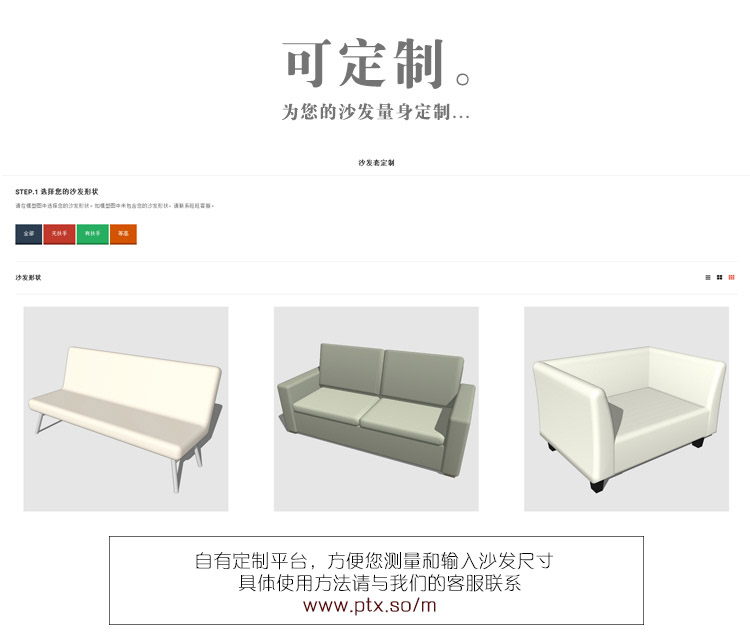Click the 沙发形状 section label
Image resolution: width=750 pixels, height=643 pixels.
pos(28,277)
